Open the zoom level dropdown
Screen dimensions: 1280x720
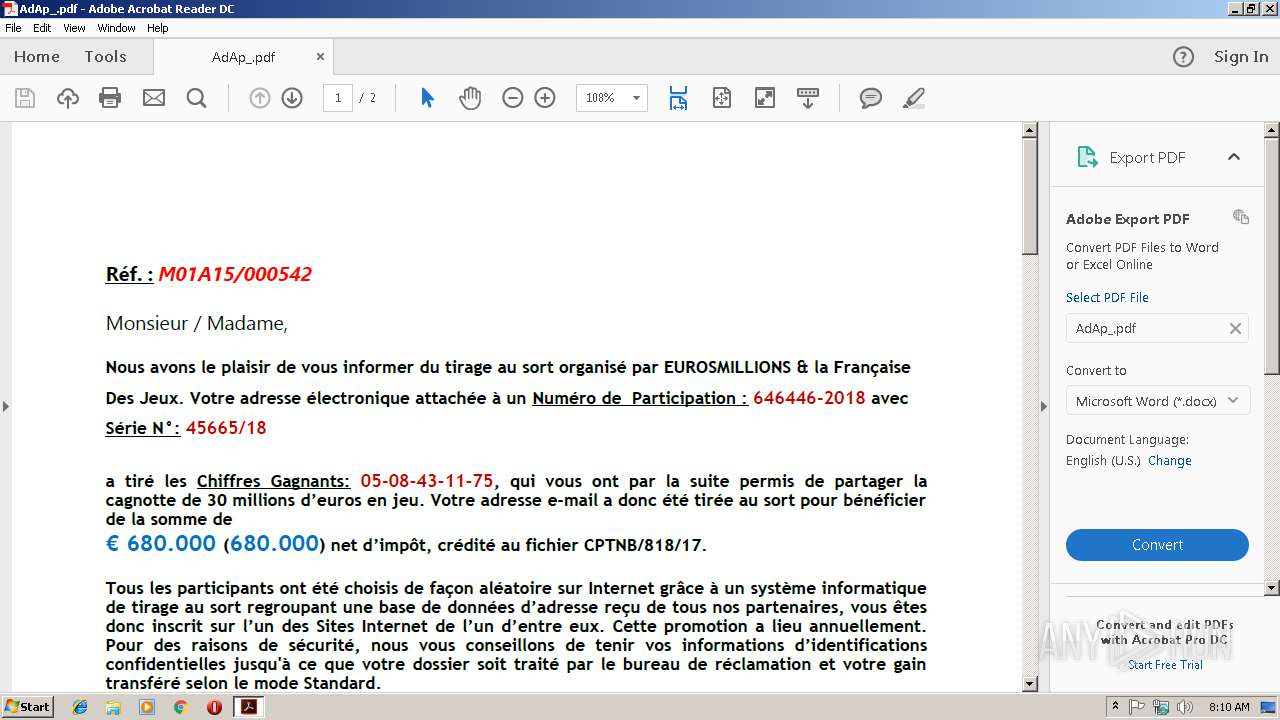point(636,98)
